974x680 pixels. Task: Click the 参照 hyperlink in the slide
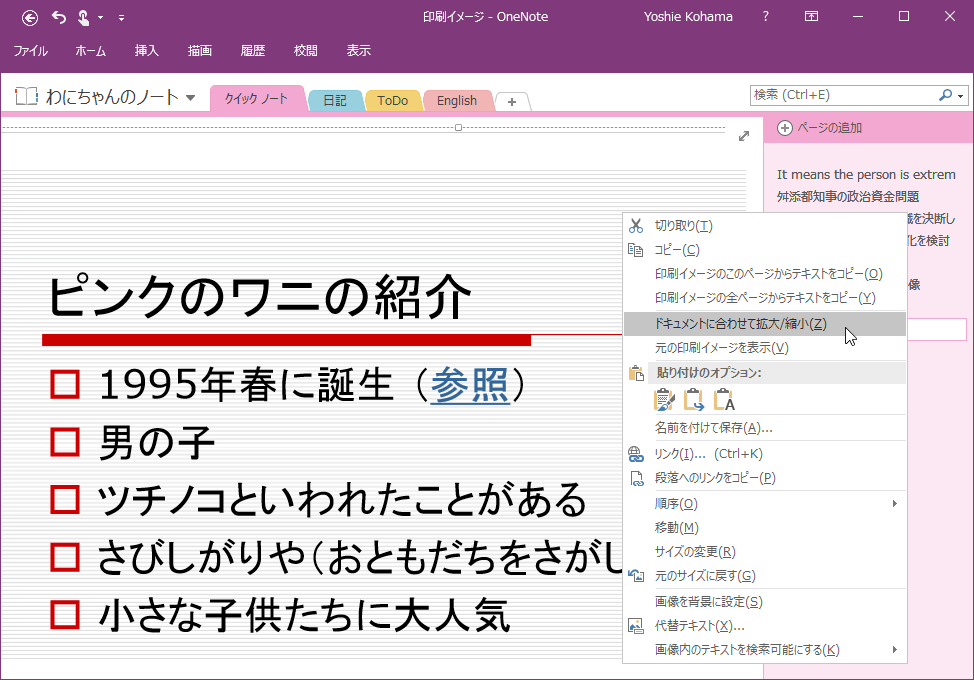[x=470, y=384]
